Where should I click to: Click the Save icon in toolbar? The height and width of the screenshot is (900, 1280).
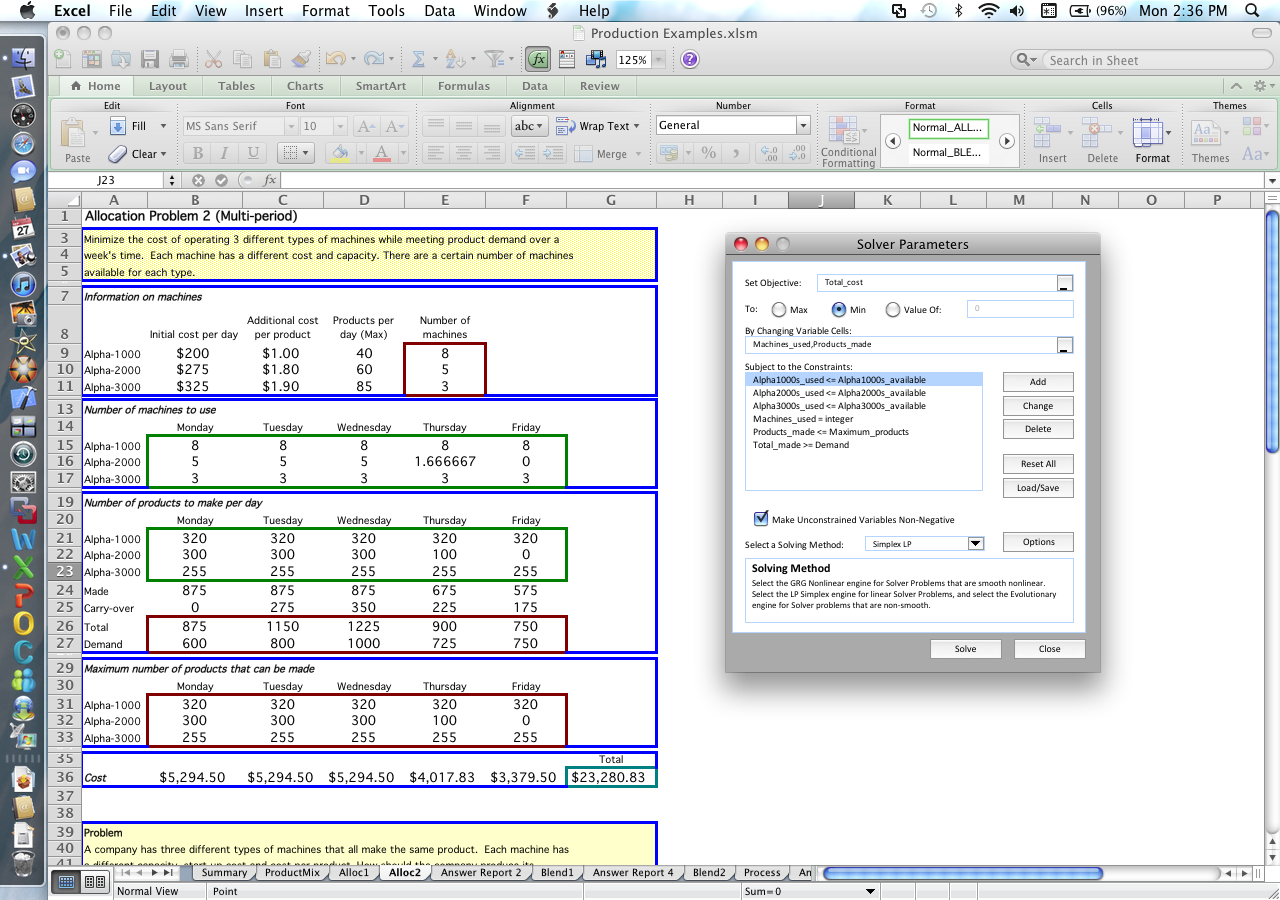[150, 60]
